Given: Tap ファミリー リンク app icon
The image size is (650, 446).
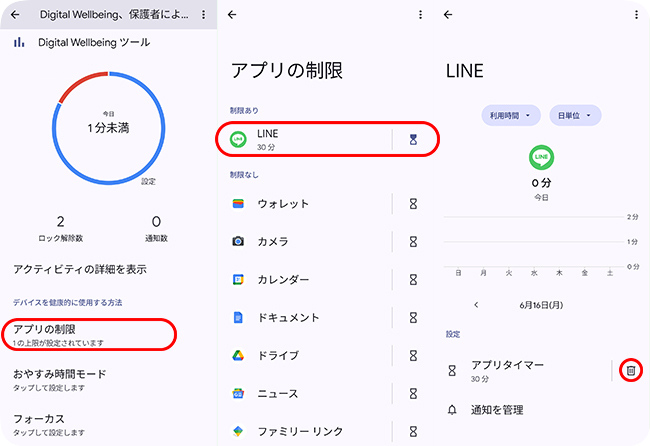Looking at the screenshot, I should point(238,431).
